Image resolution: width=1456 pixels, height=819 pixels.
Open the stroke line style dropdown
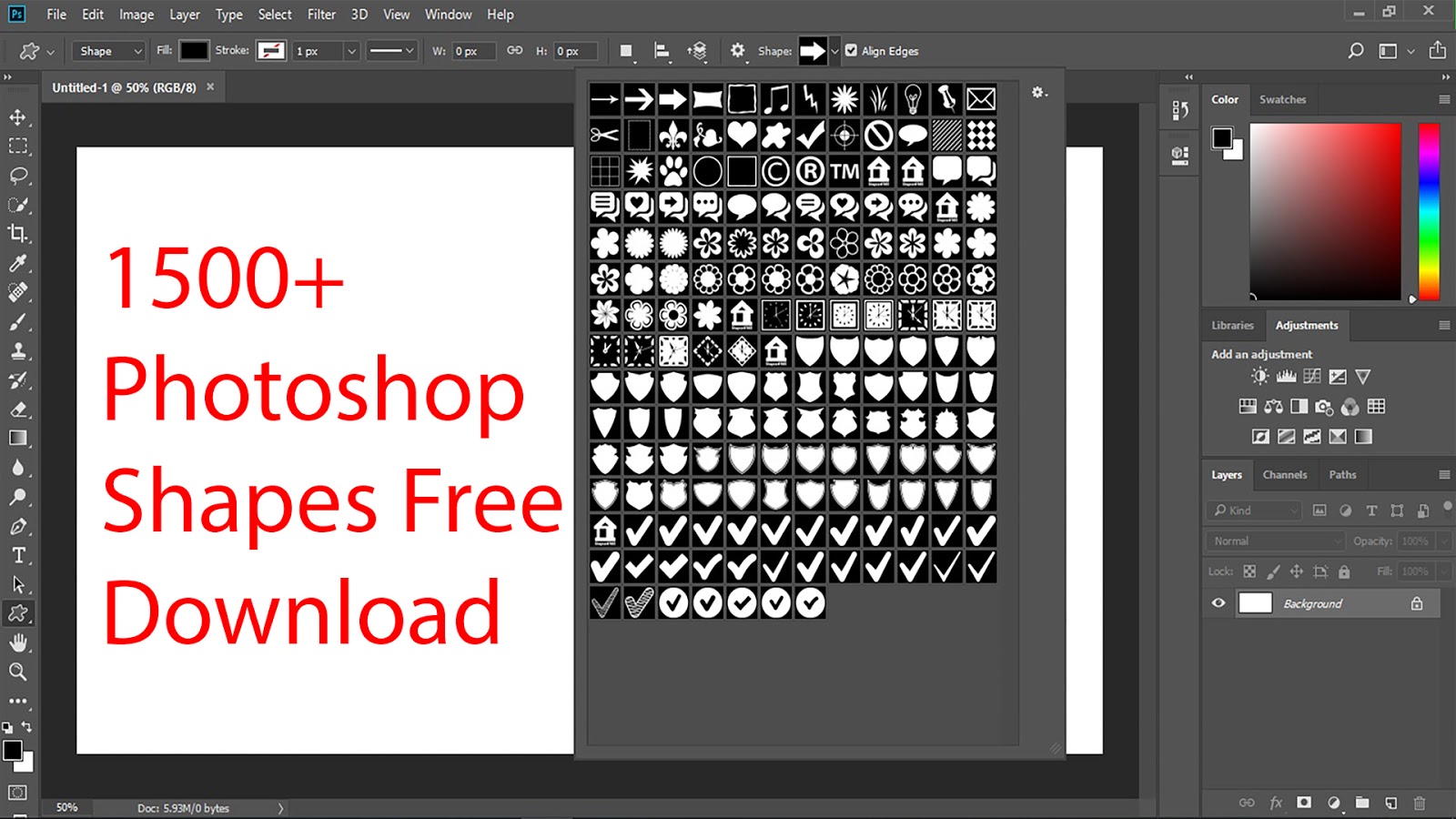[391, 51]
